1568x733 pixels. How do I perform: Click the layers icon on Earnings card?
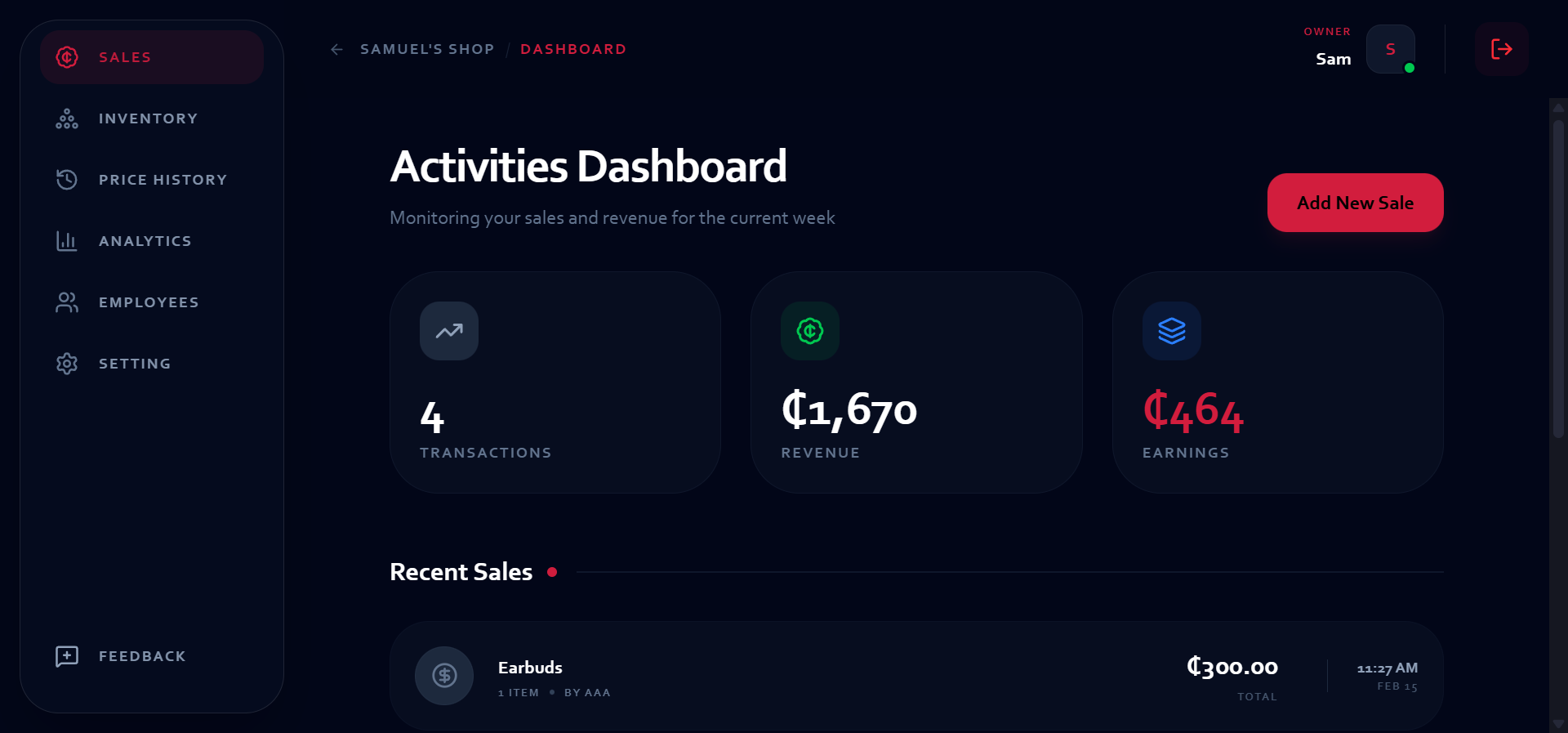click(x=1172, y=331)
